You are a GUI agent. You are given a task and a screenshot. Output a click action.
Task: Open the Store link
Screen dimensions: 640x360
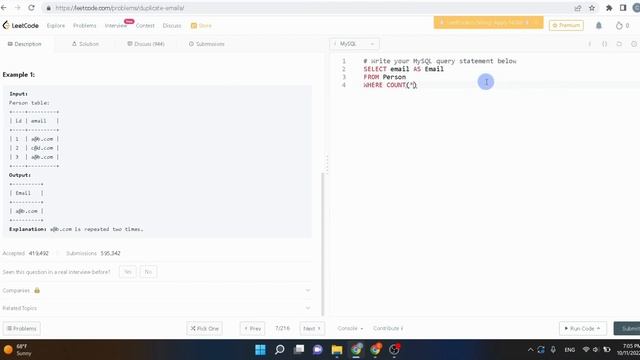(201, 26)
